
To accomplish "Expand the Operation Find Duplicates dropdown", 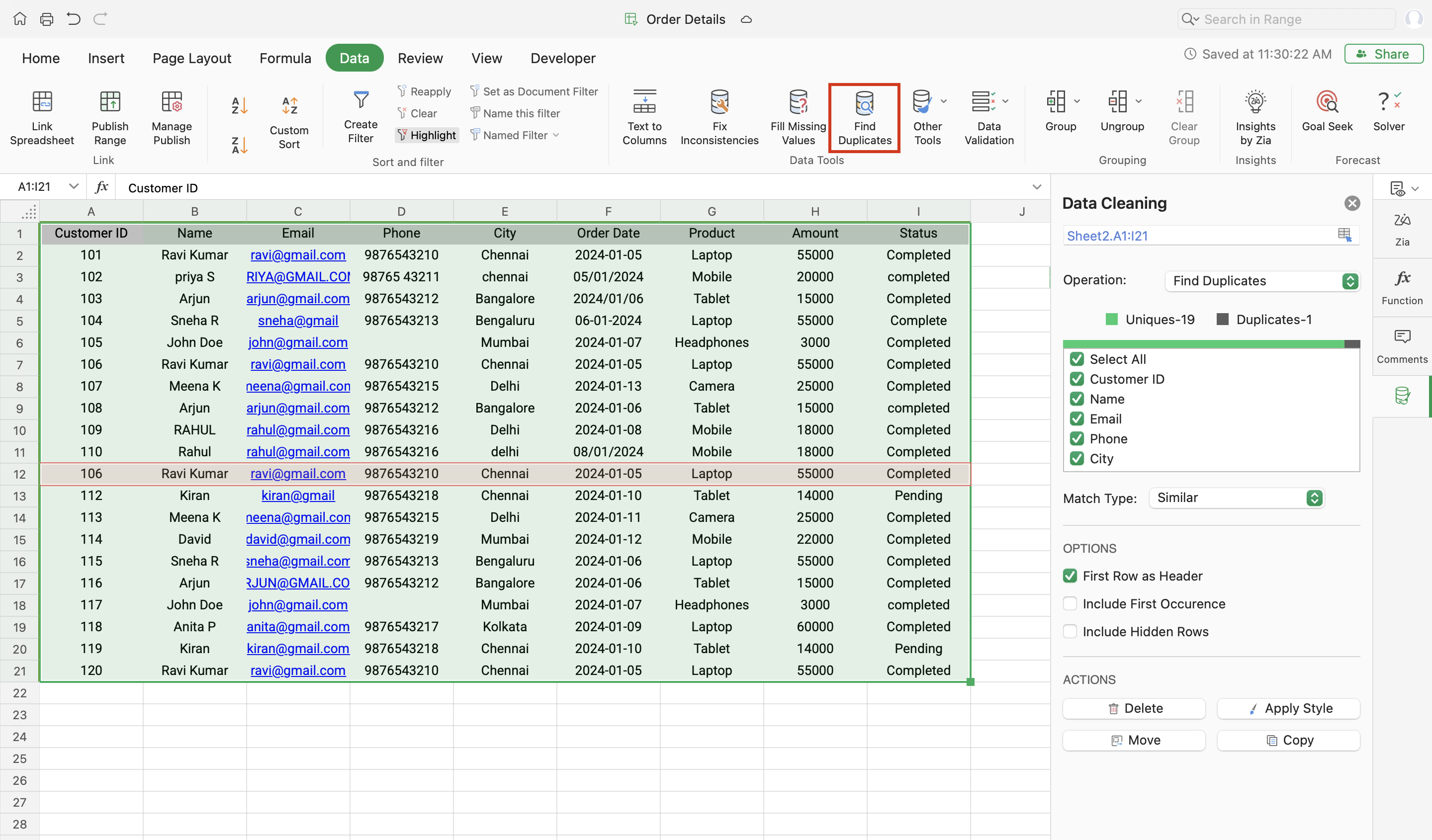I will [x=1261, y=281].
